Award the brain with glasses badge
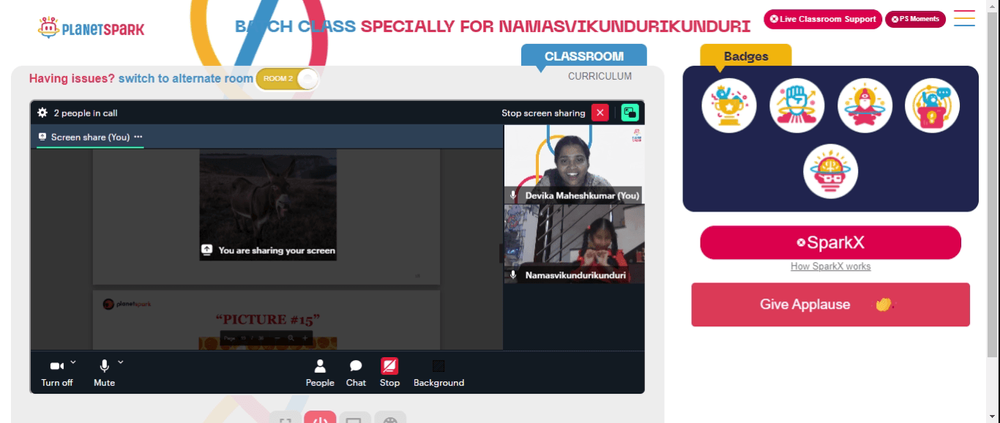The height and width of the screenshot is (423, 1000). click(x=830, y=171)
